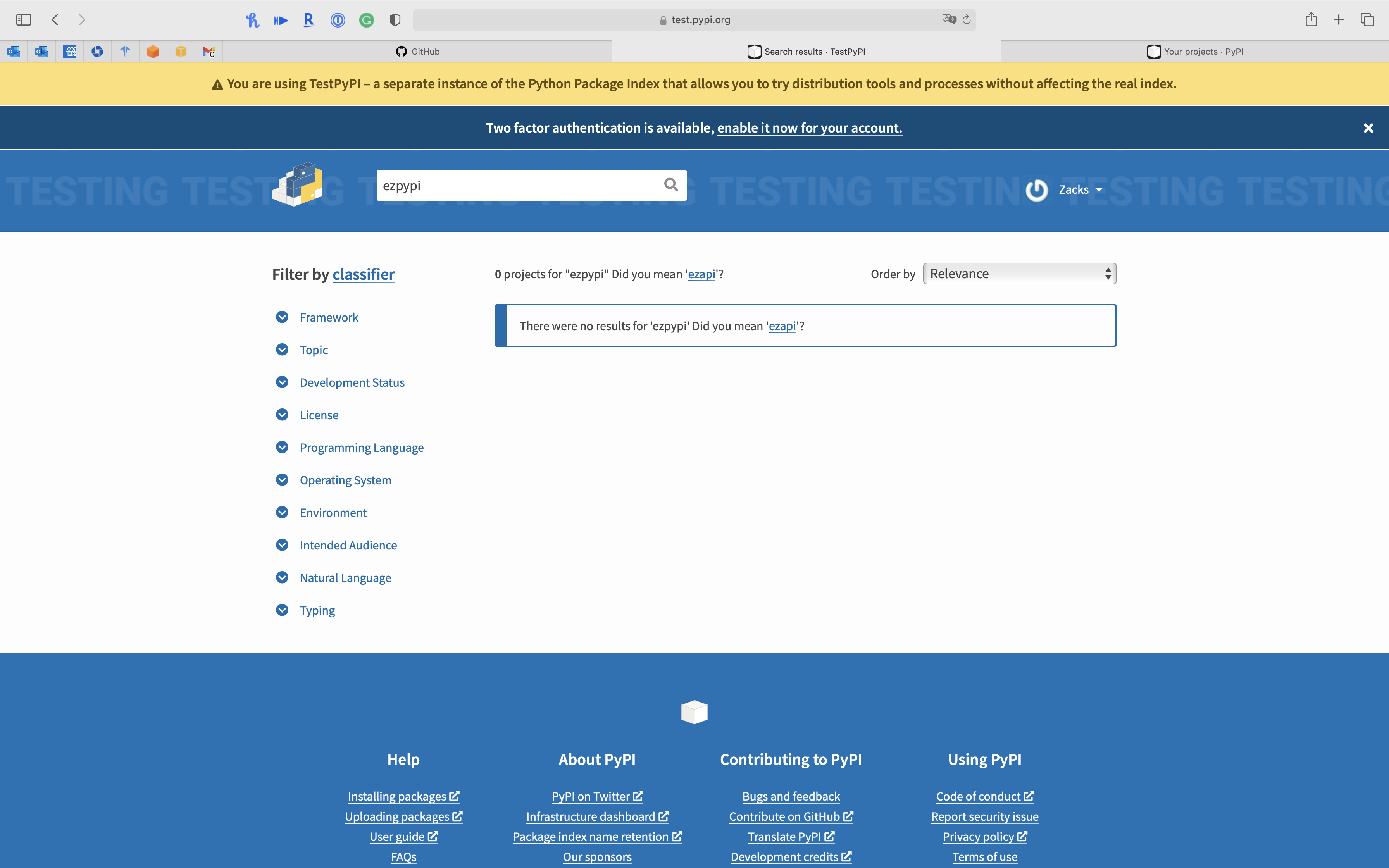This screenshot has width=1389, height=868.
Task: Expand the Operating System filter
Action: pos(346,480)
